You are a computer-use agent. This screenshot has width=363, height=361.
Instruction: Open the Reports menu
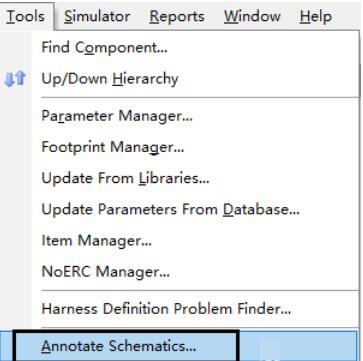pos(177,16)
